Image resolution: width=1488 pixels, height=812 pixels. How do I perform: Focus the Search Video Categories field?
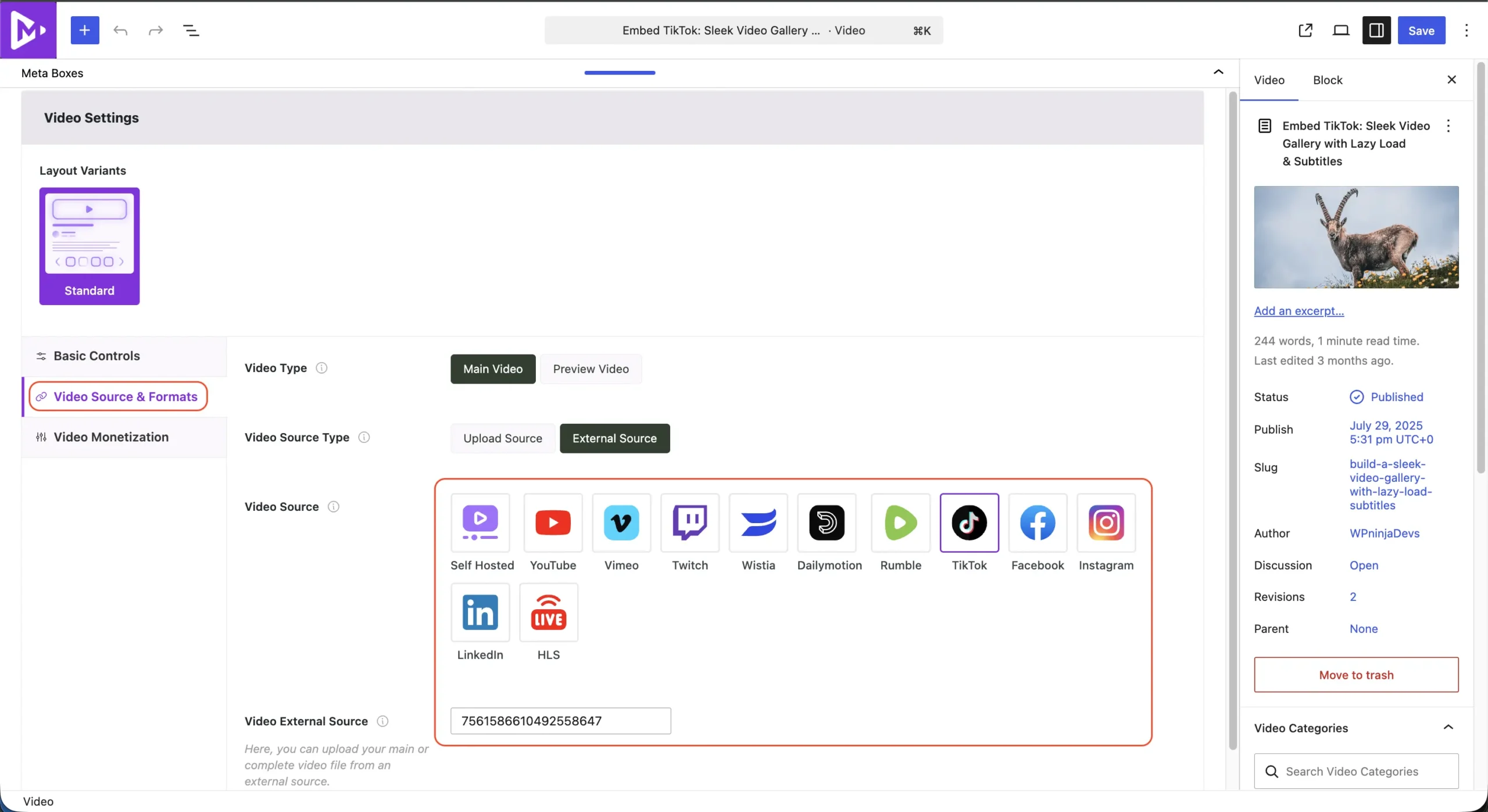click(x=1356, y=771)
